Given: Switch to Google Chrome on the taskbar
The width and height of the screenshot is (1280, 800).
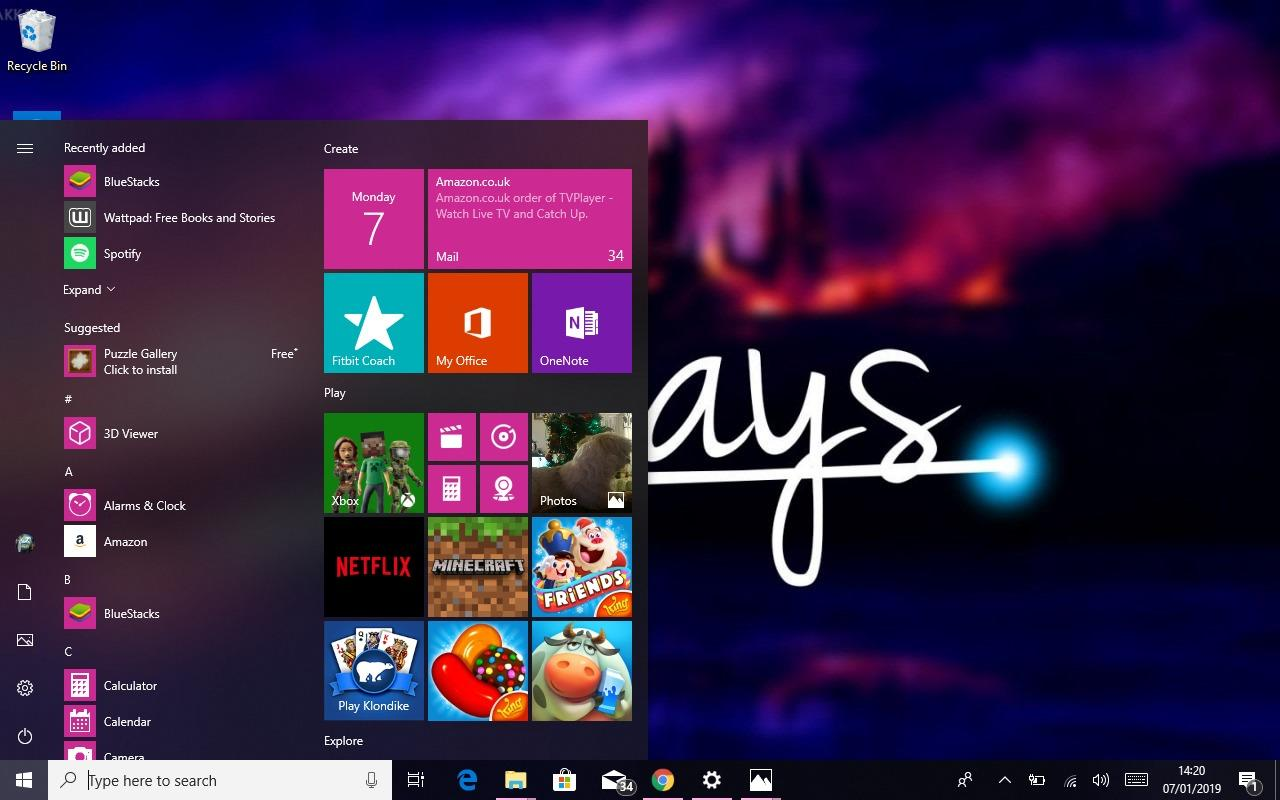Looking at the screenshot, I should pos(662,780).
